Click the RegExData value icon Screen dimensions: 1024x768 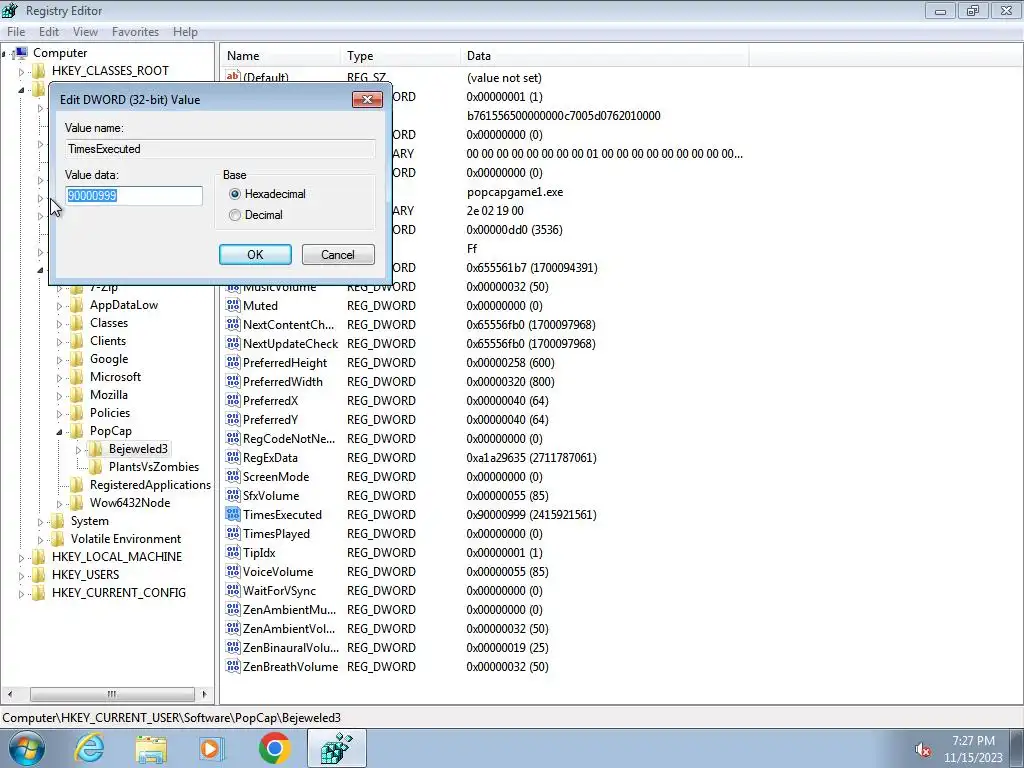pyautogui.click(x=232, y=457)
